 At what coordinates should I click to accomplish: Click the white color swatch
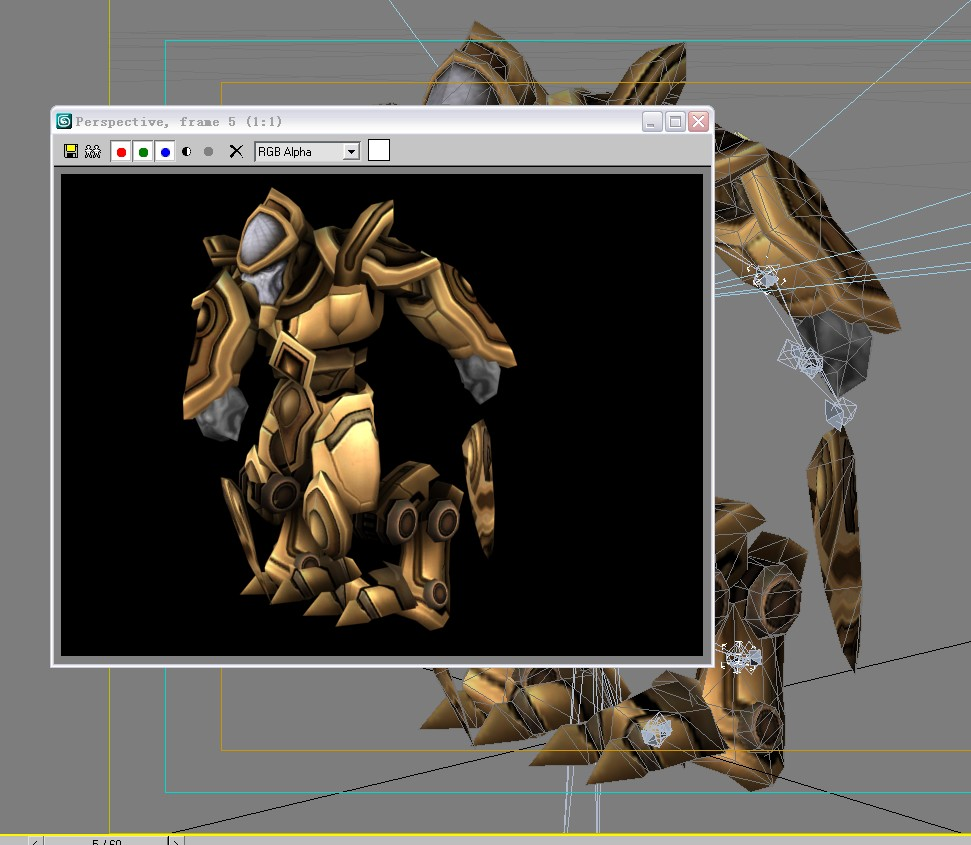[x=379, y=151]
